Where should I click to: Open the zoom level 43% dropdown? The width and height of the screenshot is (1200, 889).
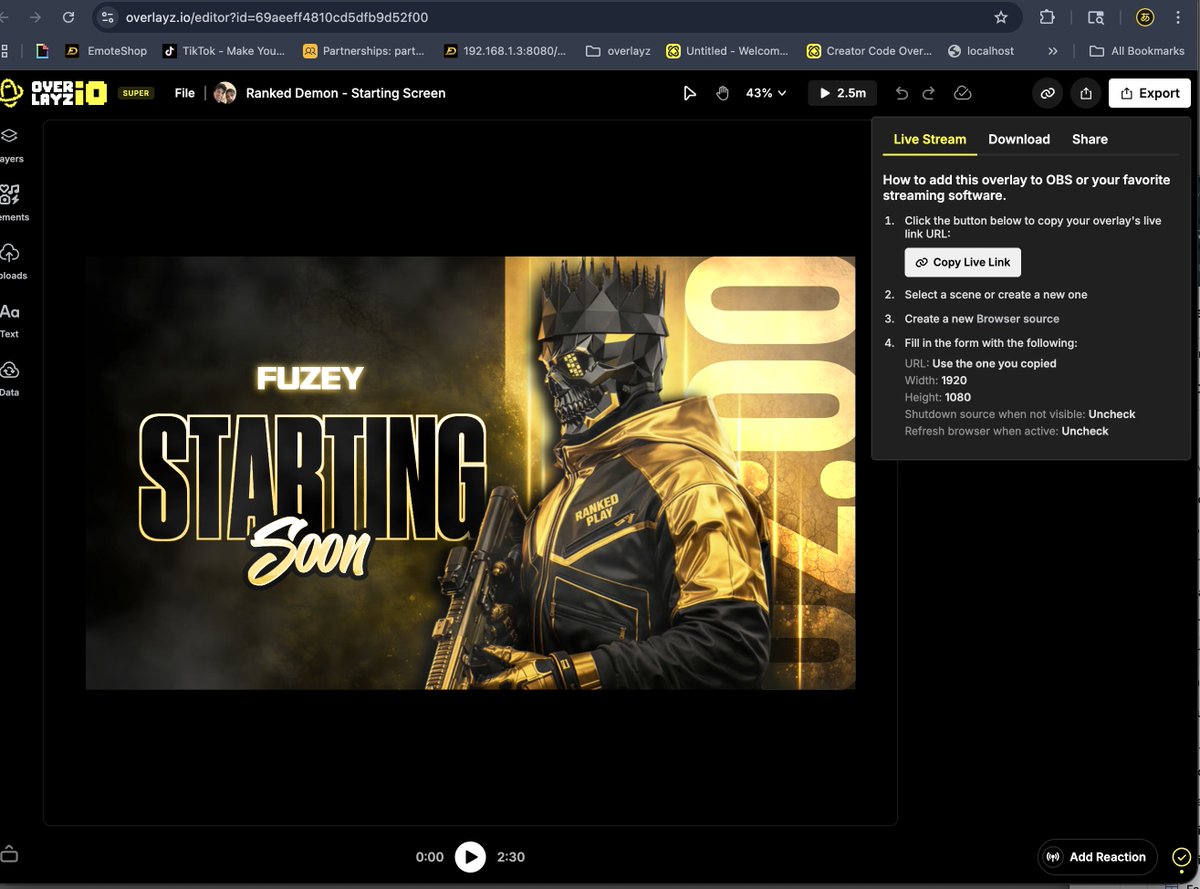[766, 93]
